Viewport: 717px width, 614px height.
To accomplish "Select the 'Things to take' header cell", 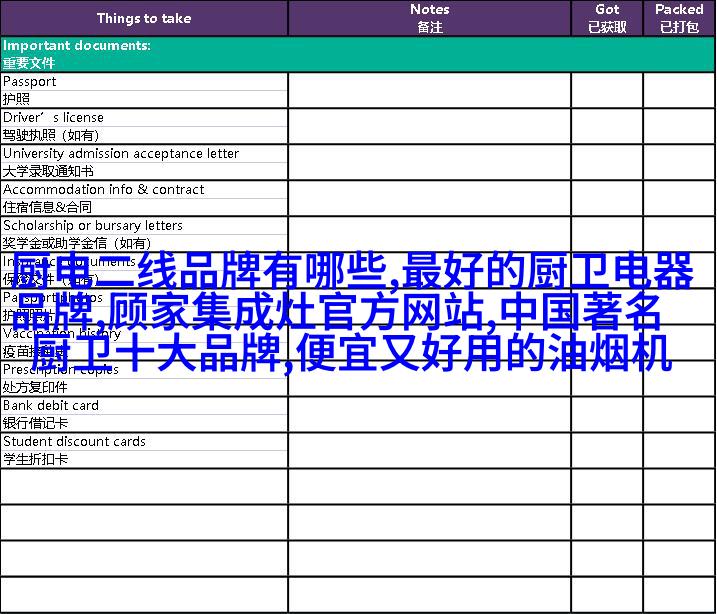I will coord(144,18).
